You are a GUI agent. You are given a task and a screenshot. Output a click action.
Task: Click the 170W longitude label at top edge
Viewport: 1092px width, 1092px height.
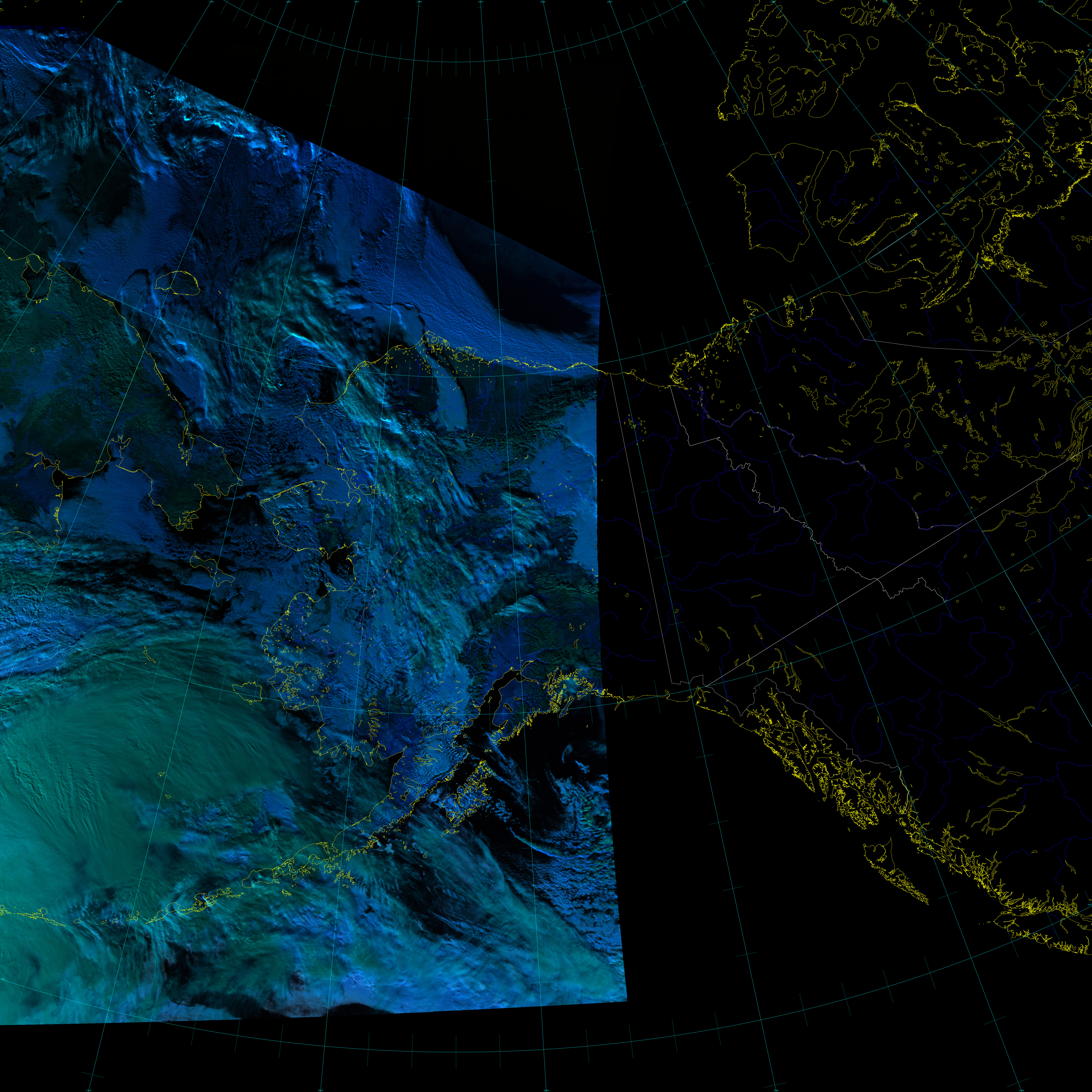[x=356, y=2]
